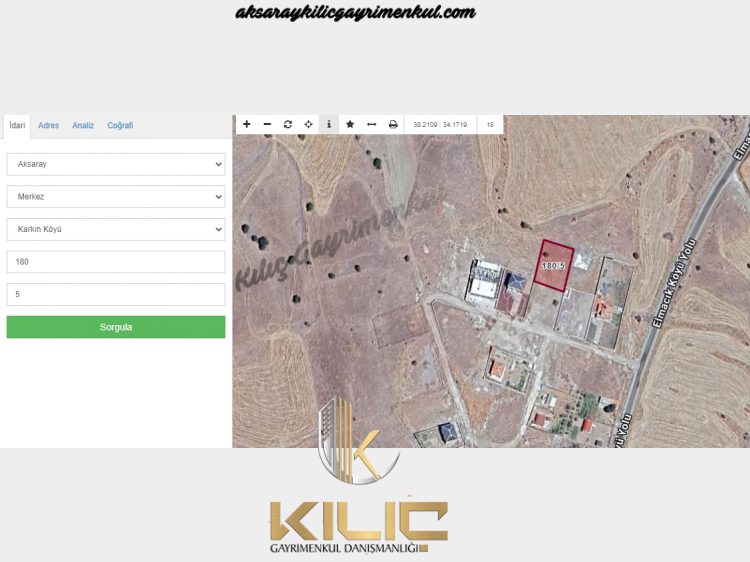Open the Karkın Köyü neighborhood dropdown

(x=116, y=229)
